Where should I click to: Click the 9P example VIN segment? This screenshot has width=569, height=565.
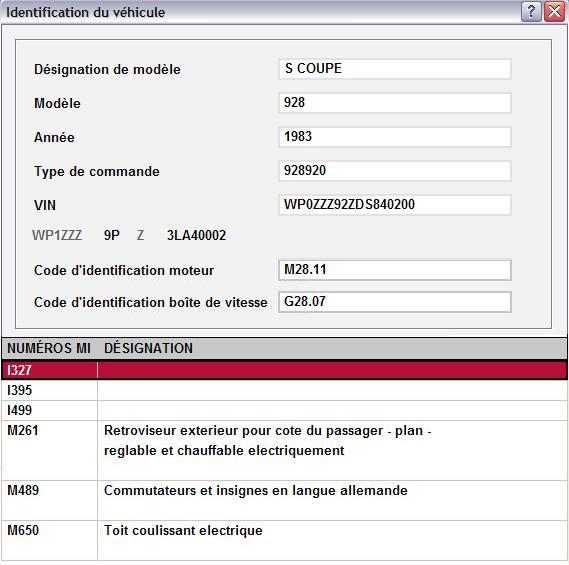point(112,236)
